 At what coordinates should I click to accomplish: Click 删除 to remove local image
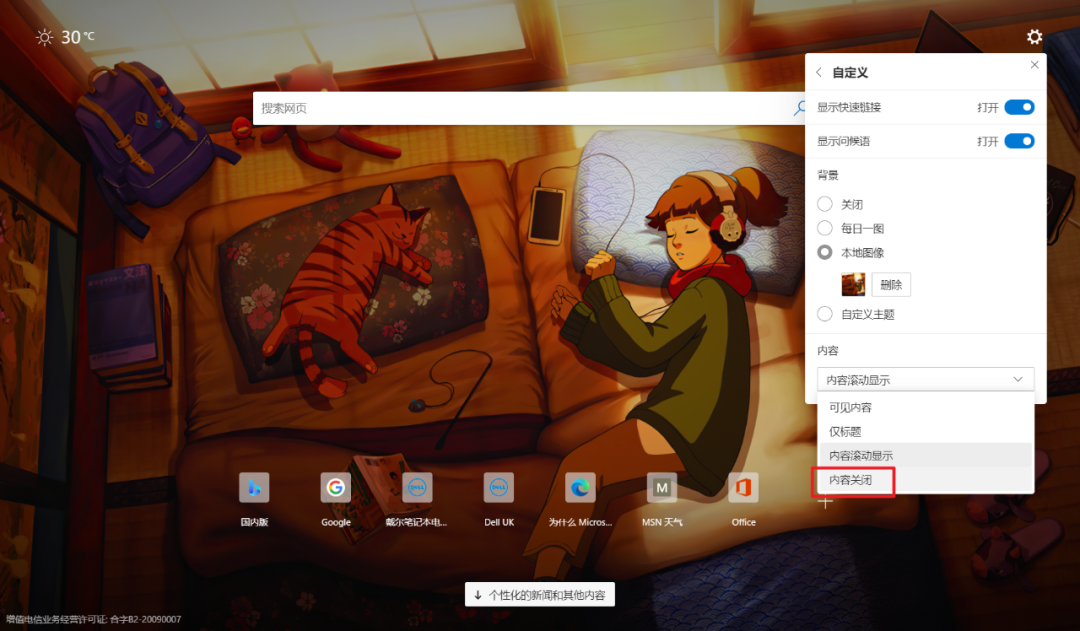[891, 285]
